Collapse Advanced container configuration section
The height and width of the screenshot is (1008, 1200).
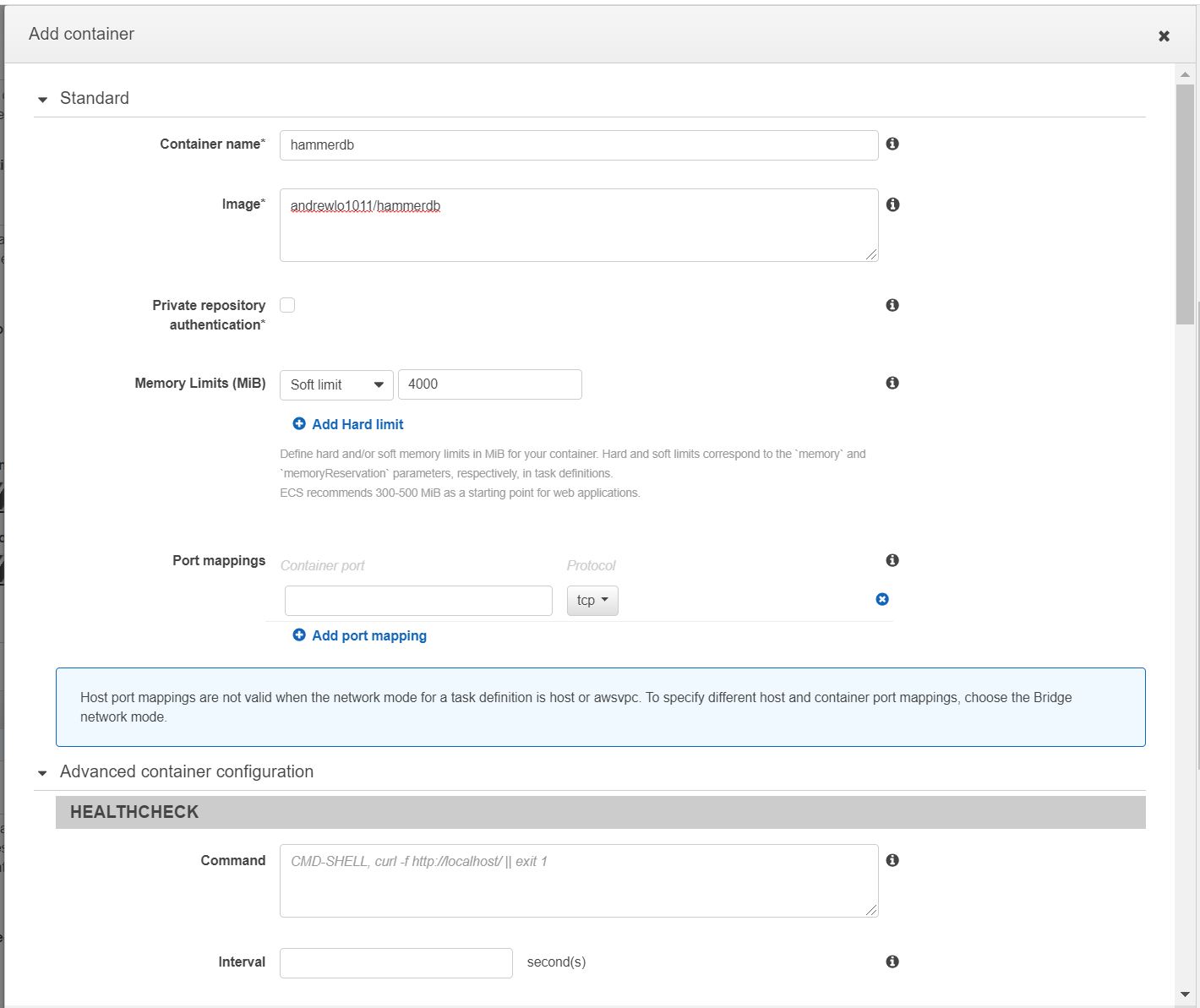(x=43, y=773)
